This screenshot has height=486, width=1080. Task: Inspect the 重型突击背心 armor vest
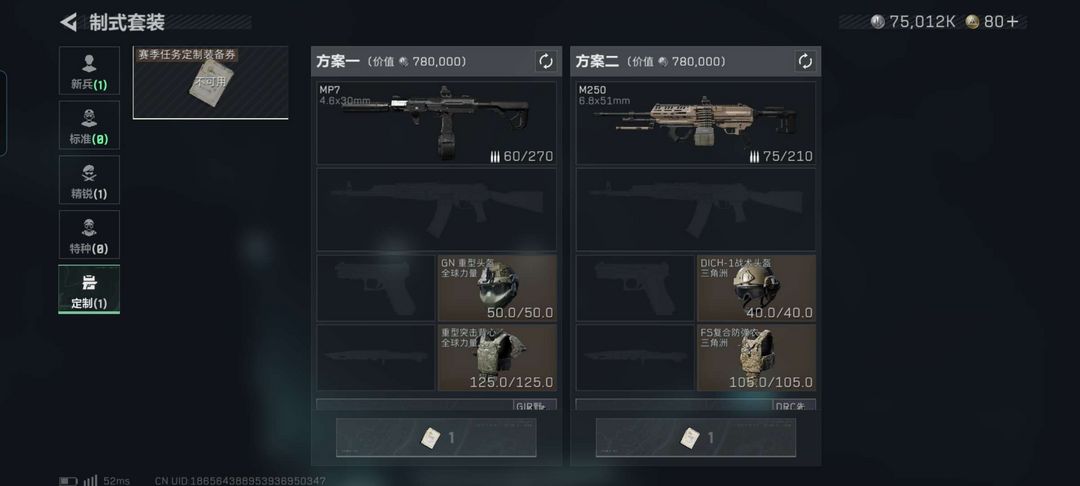497,357
